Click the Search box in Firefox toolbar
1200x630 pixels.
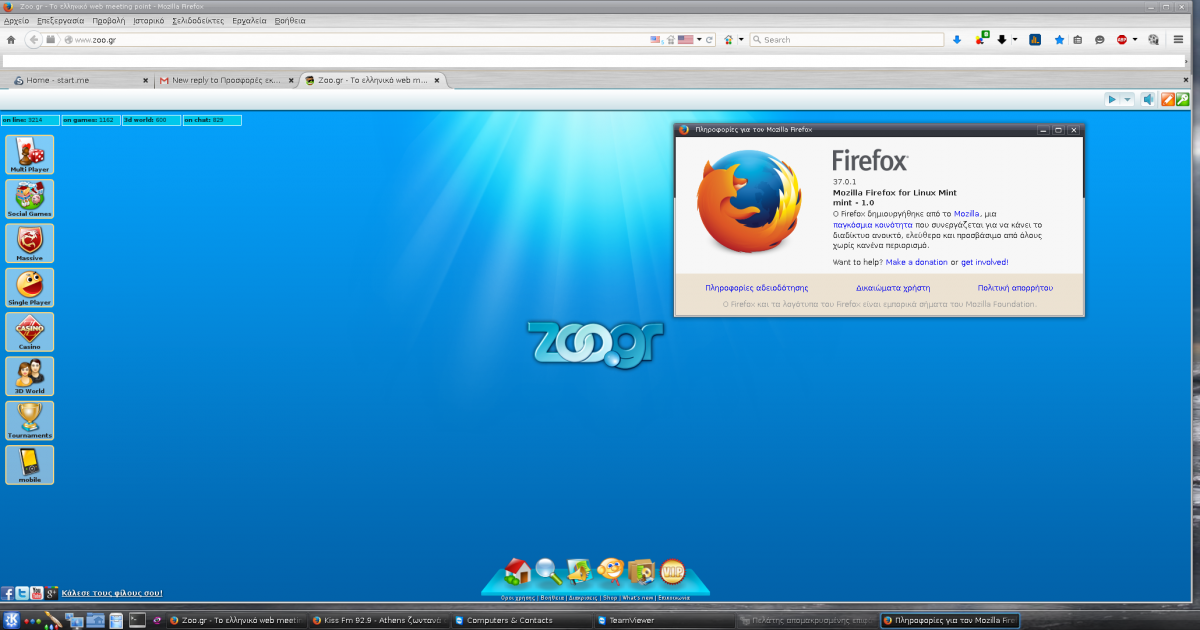click(x=848, y=40)
